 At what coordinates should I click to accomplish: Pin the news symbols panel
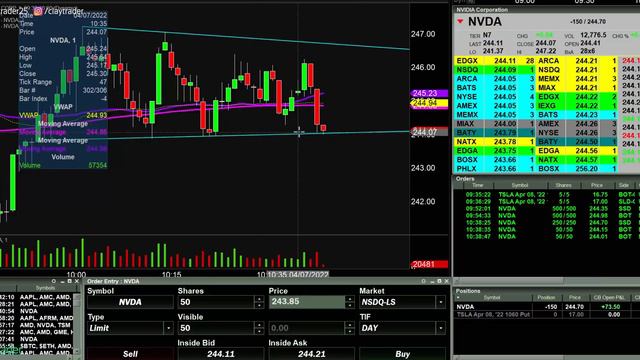53,281
